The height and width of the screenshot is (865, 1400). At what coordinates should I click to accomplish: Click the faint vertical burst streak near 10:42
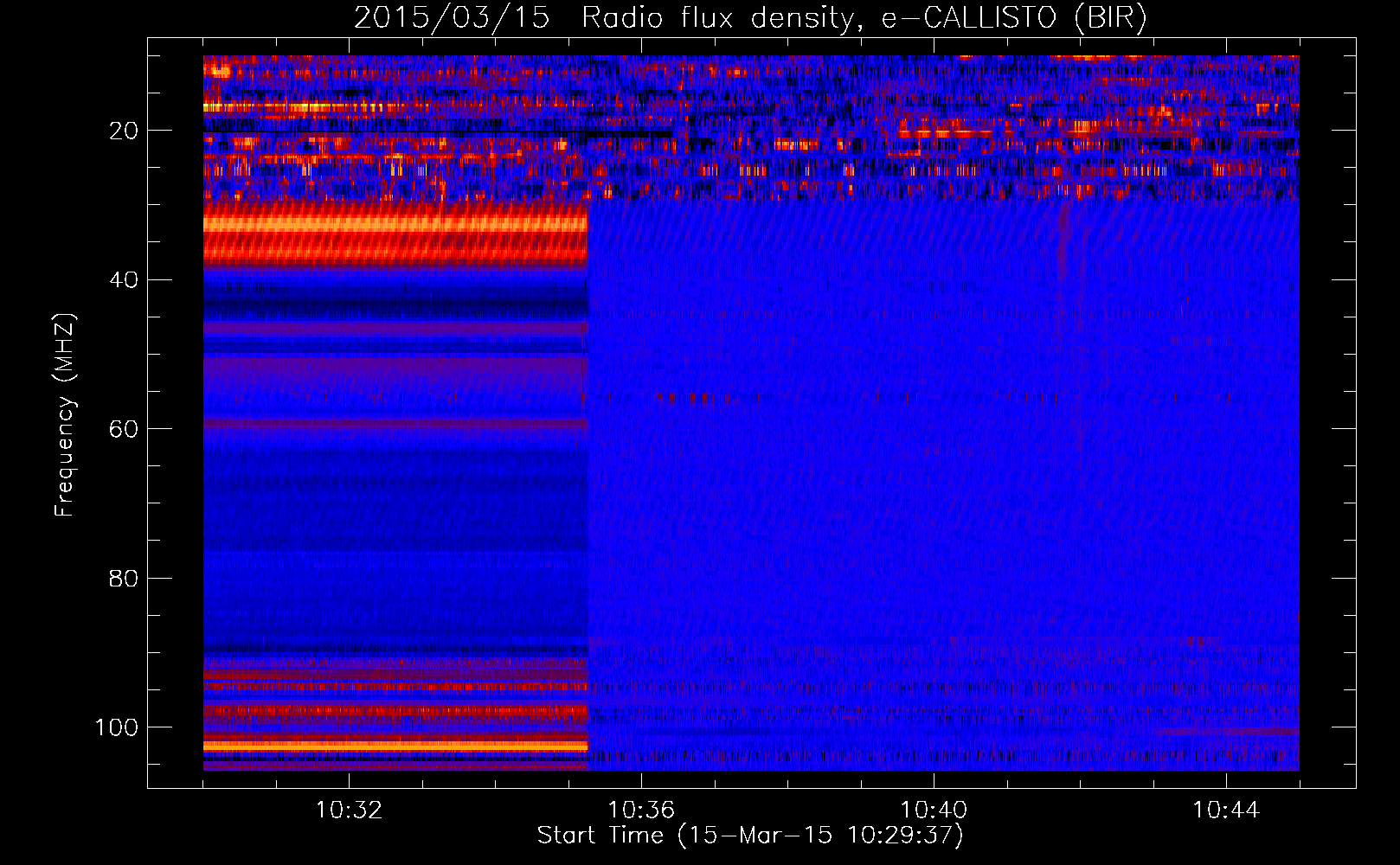(x=1063, y=242)
